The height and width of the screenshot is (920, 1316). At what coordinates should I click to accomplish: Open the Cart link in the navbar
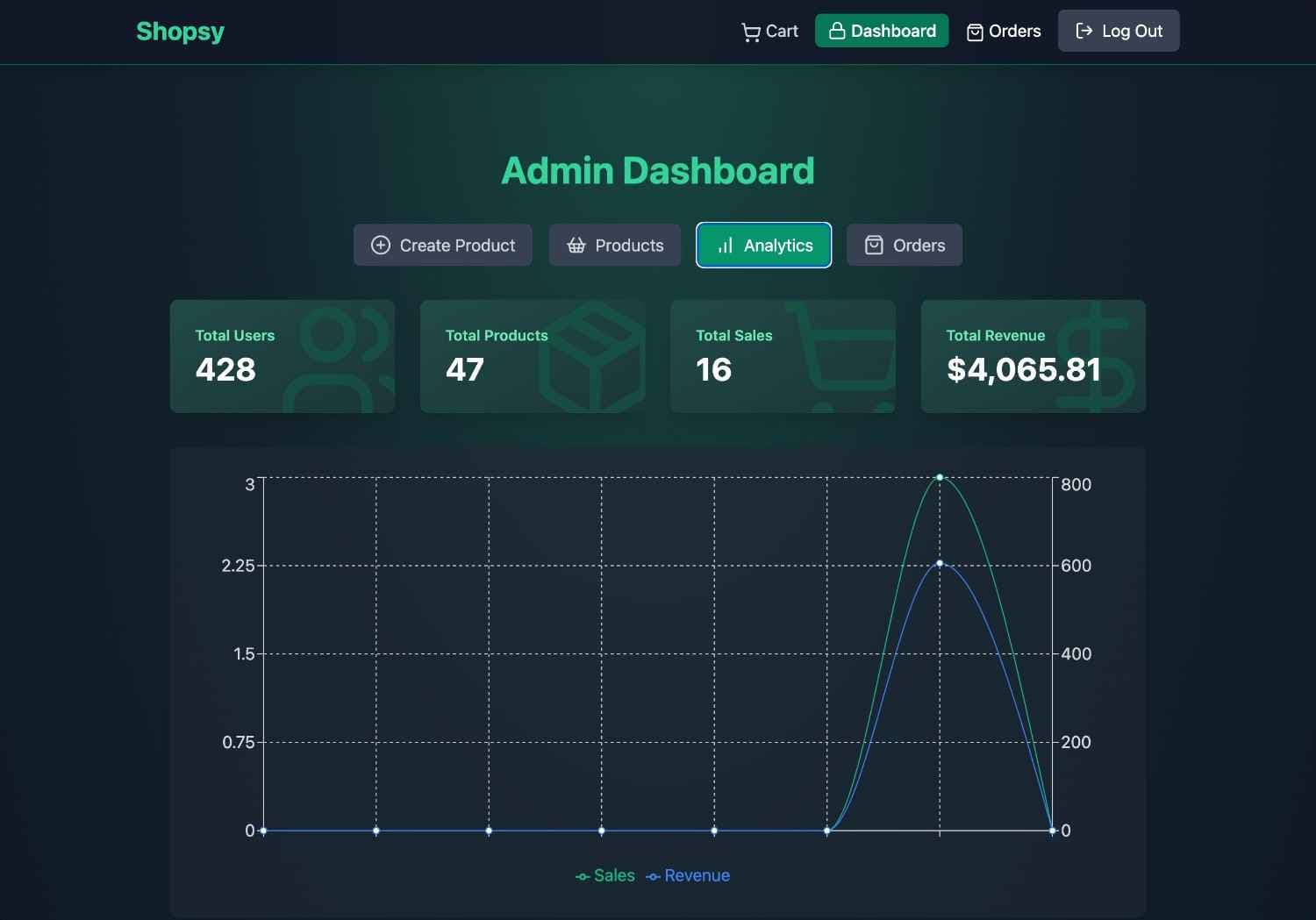pos(770,32)
